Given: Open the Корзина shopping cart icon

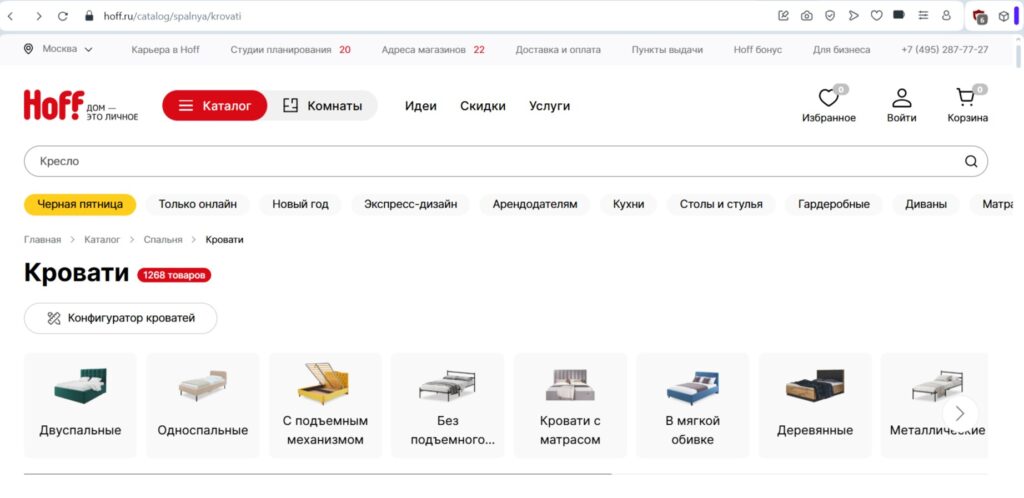Looking at the screenshot, I should coord(966,99).
